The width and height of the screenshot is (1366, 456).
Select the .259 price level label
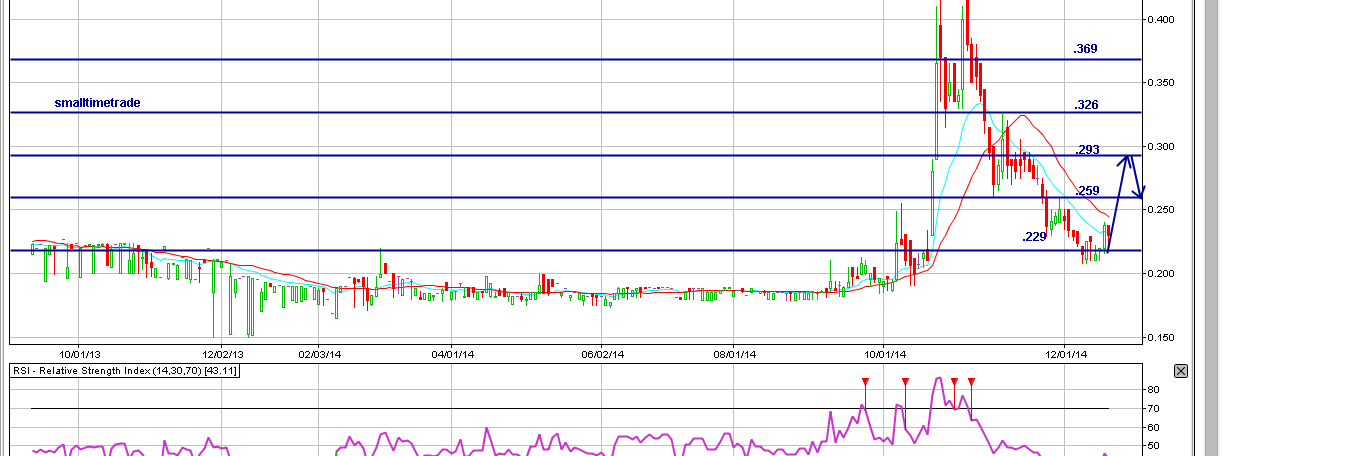tap(1087, 190)
